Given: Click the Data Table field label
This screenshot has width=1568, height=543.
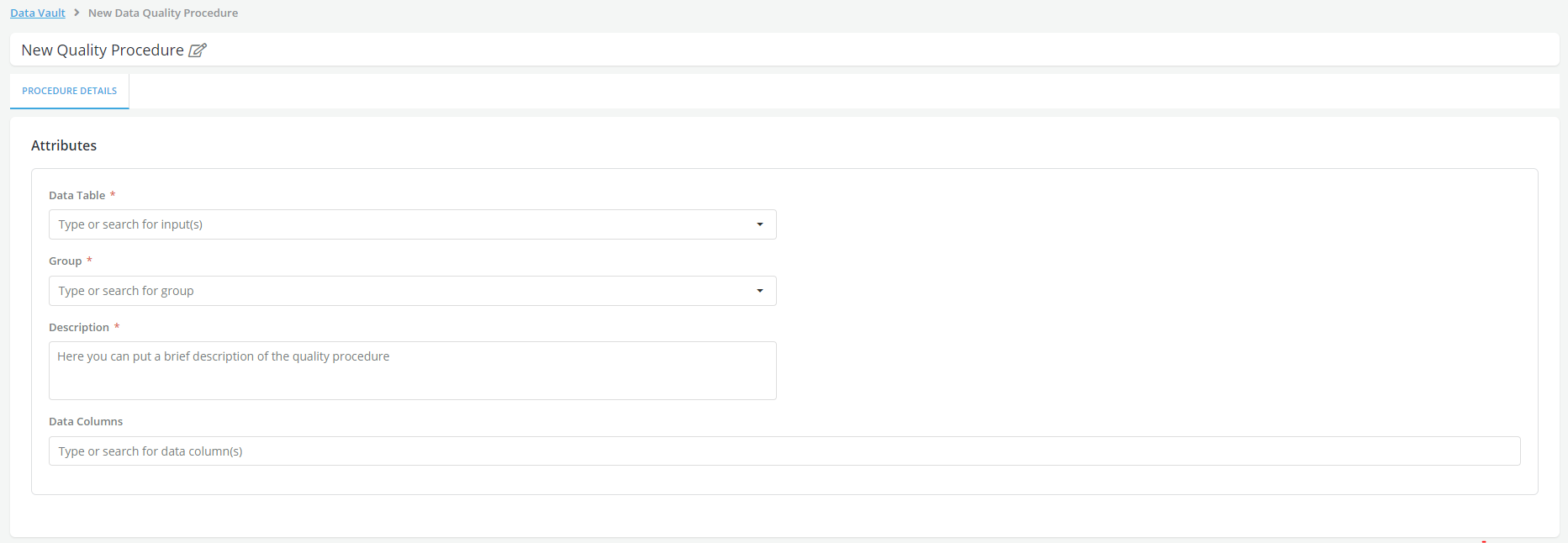Looking at the screenshot, I should tap(77, 195).
